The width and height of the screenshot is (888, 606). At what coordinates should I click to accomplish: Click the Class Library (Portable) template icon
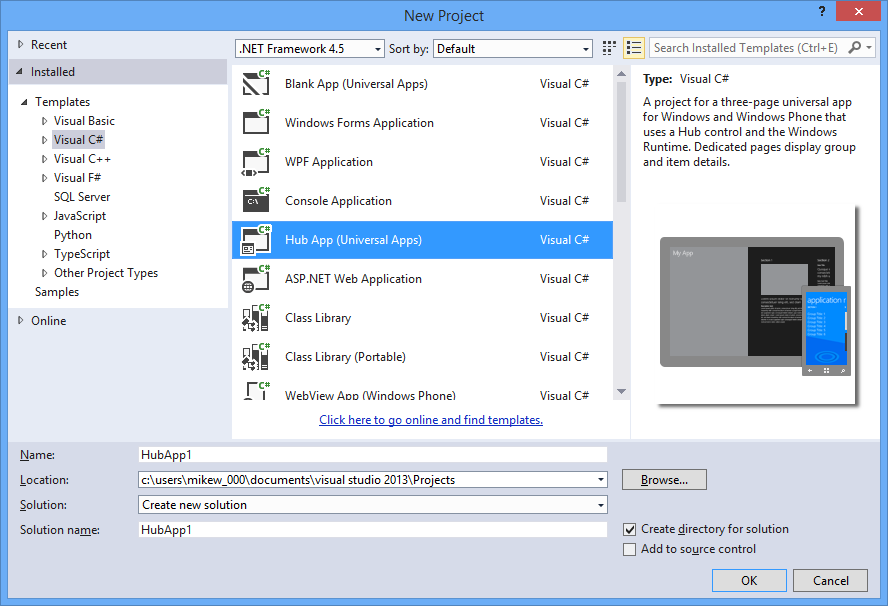click(x=256, y=356)
